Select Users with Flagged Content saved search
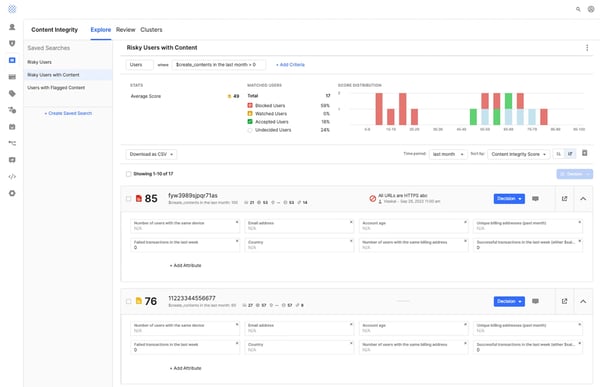Image resolution: width=600 pixels, height=387 pixels. click(68, 88)
